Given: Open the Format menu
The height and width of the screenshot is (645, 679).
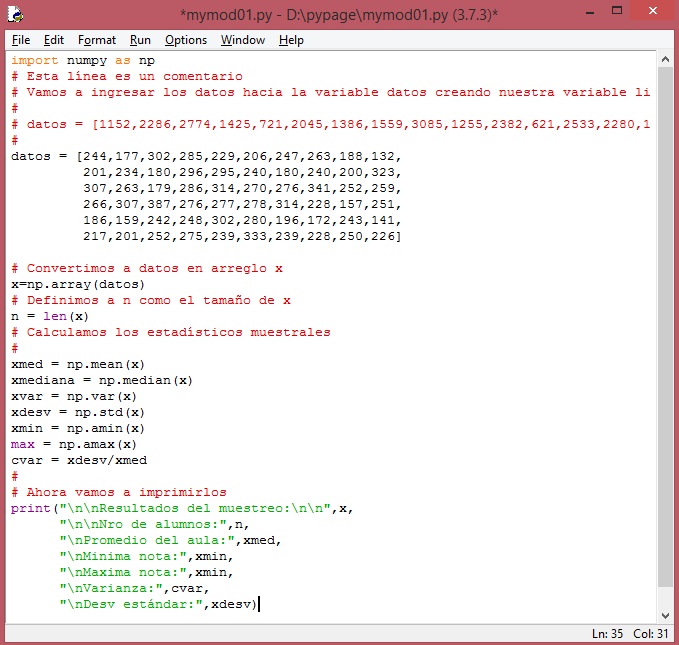Looking at the screenshot, I should (x=97, y=40).
